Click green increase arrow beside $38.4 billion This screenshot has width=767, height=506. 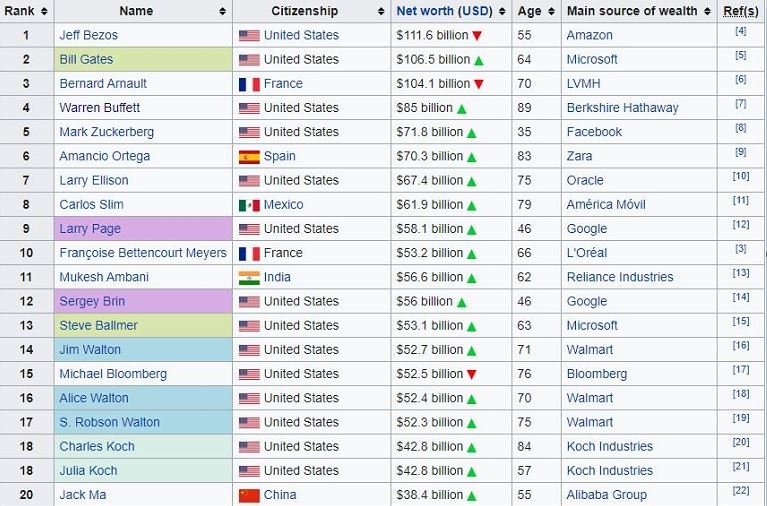coord(472,496)
